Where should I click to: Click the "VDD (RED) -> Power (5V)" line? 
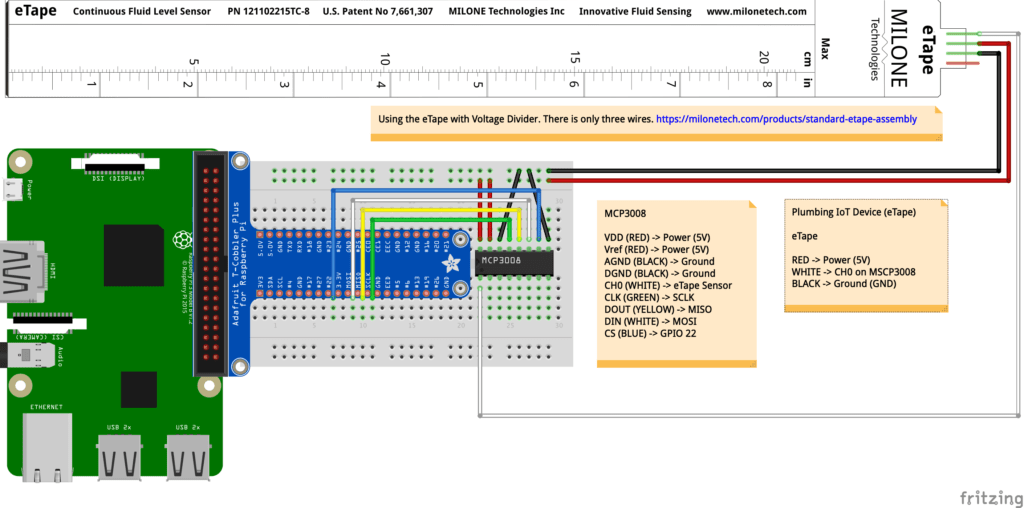[x=657, y=237]
